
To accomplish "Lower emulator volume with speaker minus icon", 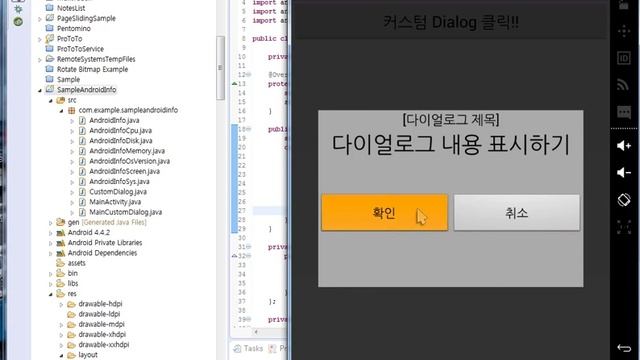I will pyautogui.click(x=624, y=173).
